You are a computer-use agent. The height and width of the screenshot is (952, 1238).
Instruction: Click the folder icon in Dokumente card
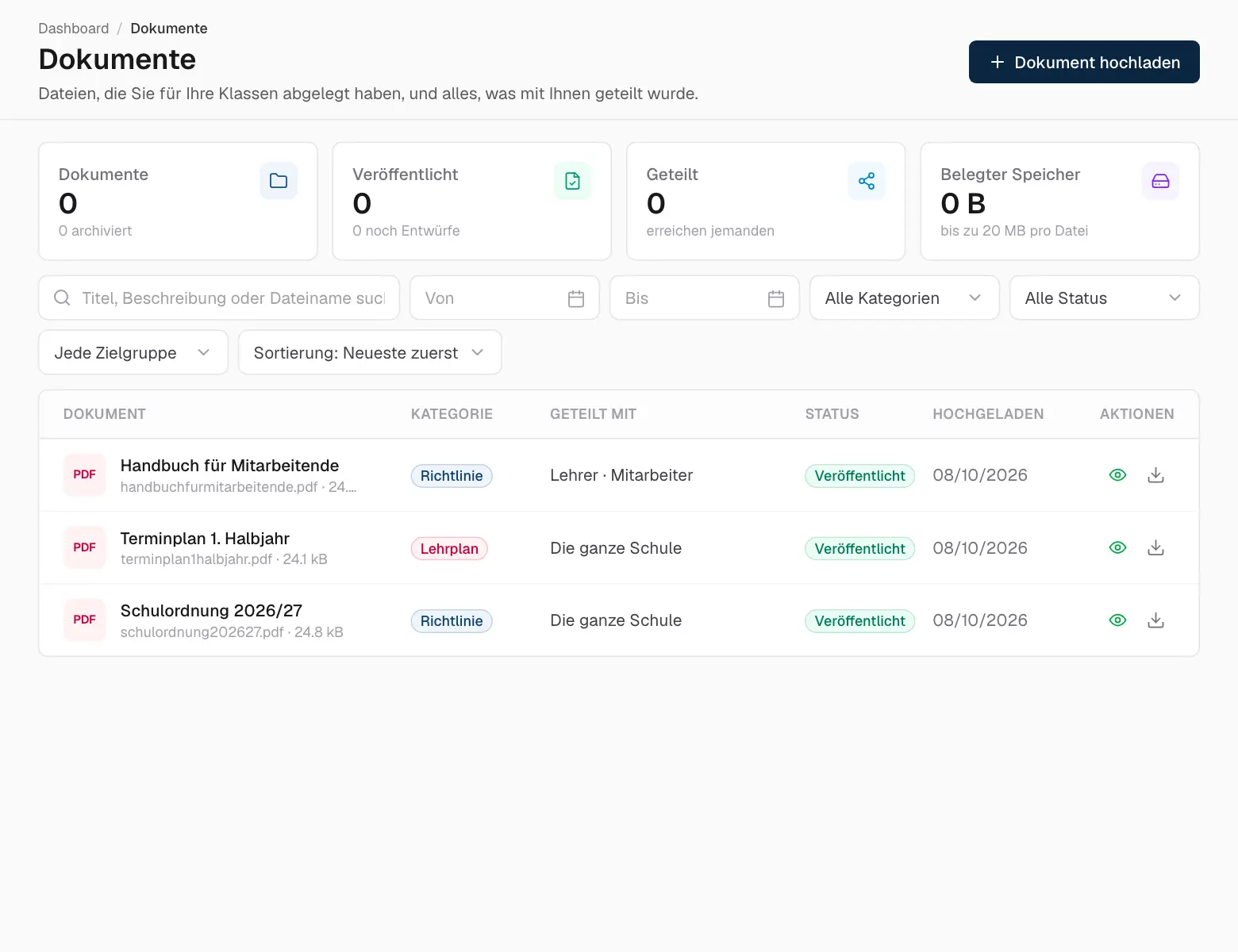coord(279,181)
